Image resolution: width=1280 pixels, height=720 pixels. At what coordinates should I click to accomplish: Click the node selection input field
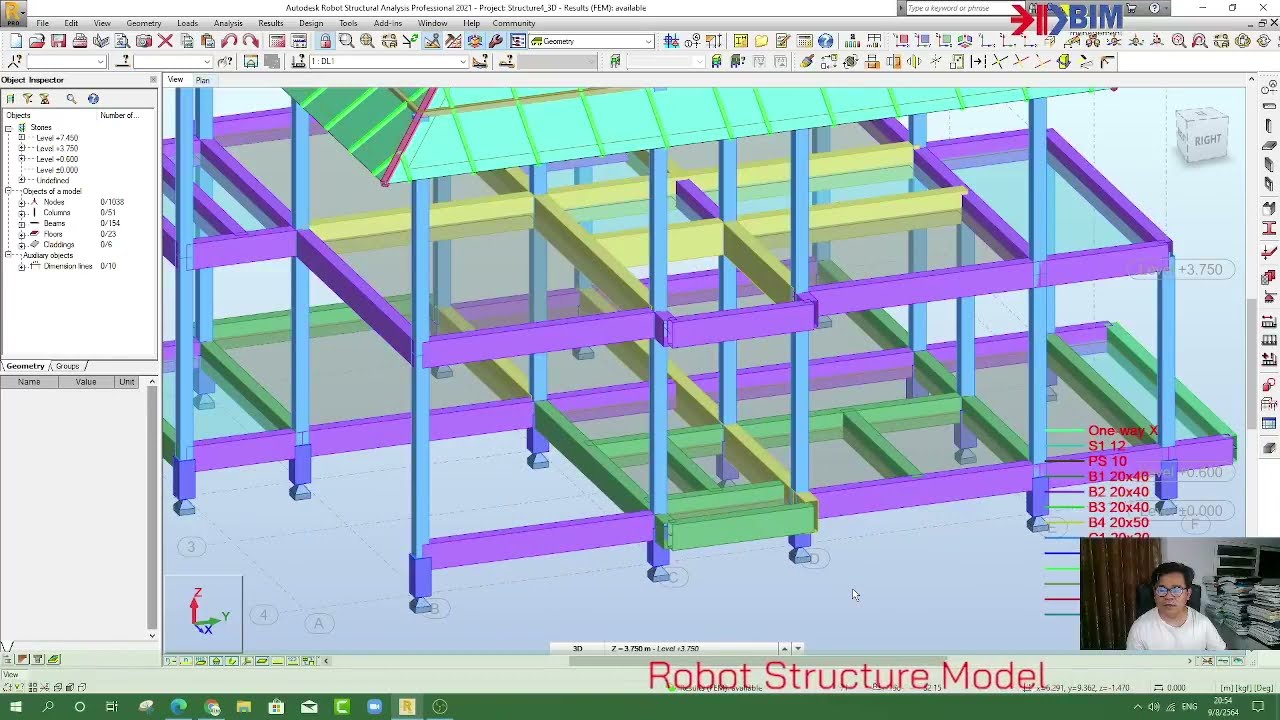[65, 61]
